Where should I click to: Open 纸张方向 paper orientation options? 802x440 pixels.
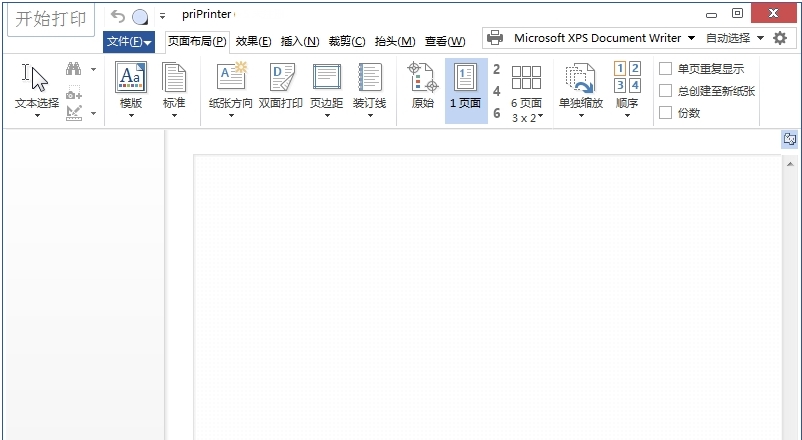click(x=231, y=90)
